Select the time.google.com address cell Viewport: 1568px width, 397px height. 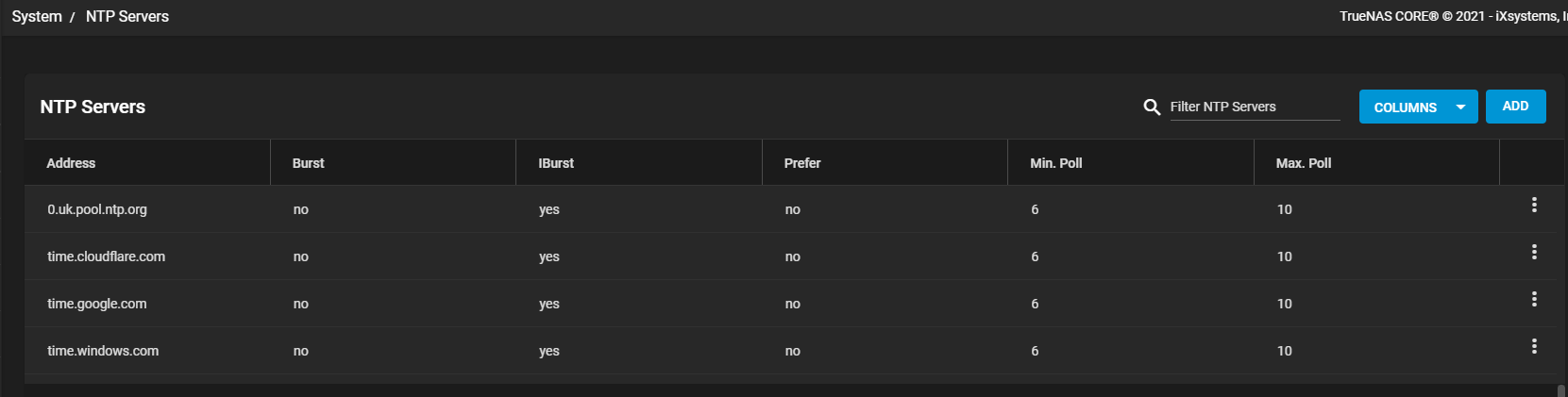tap(97, 304)
